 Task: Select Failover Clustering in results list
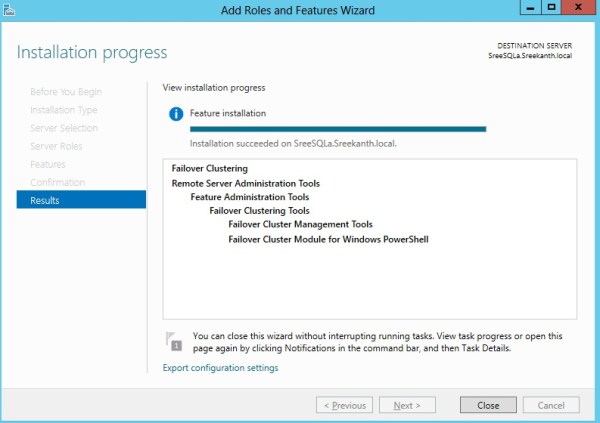[210, 169]
